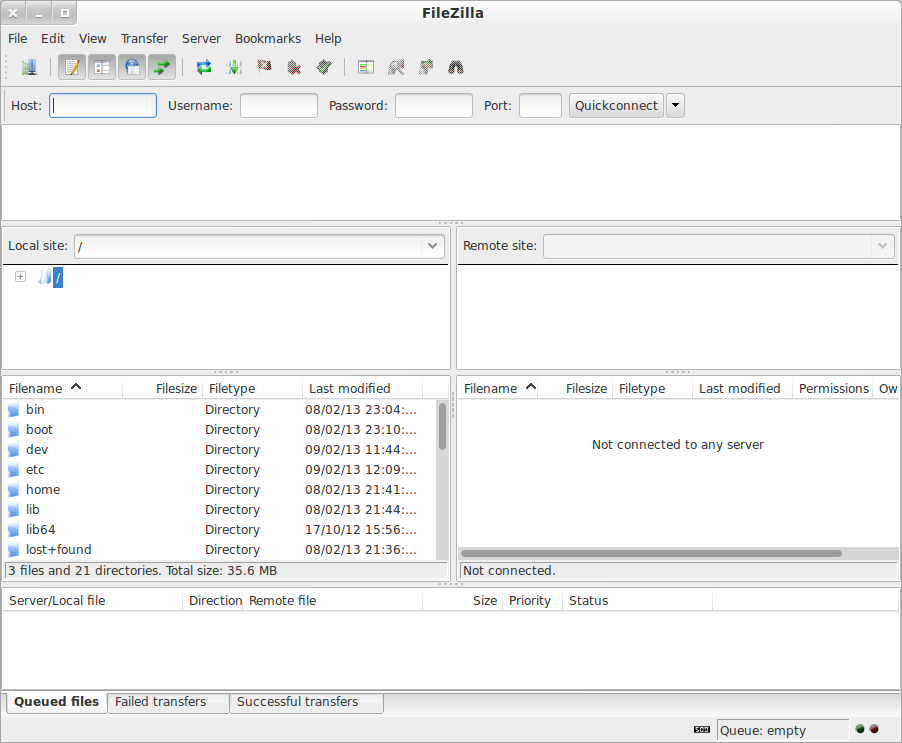This screenshot has height=743, width=902.
Task: Disconnect from the server
Action: pos(293,66)
